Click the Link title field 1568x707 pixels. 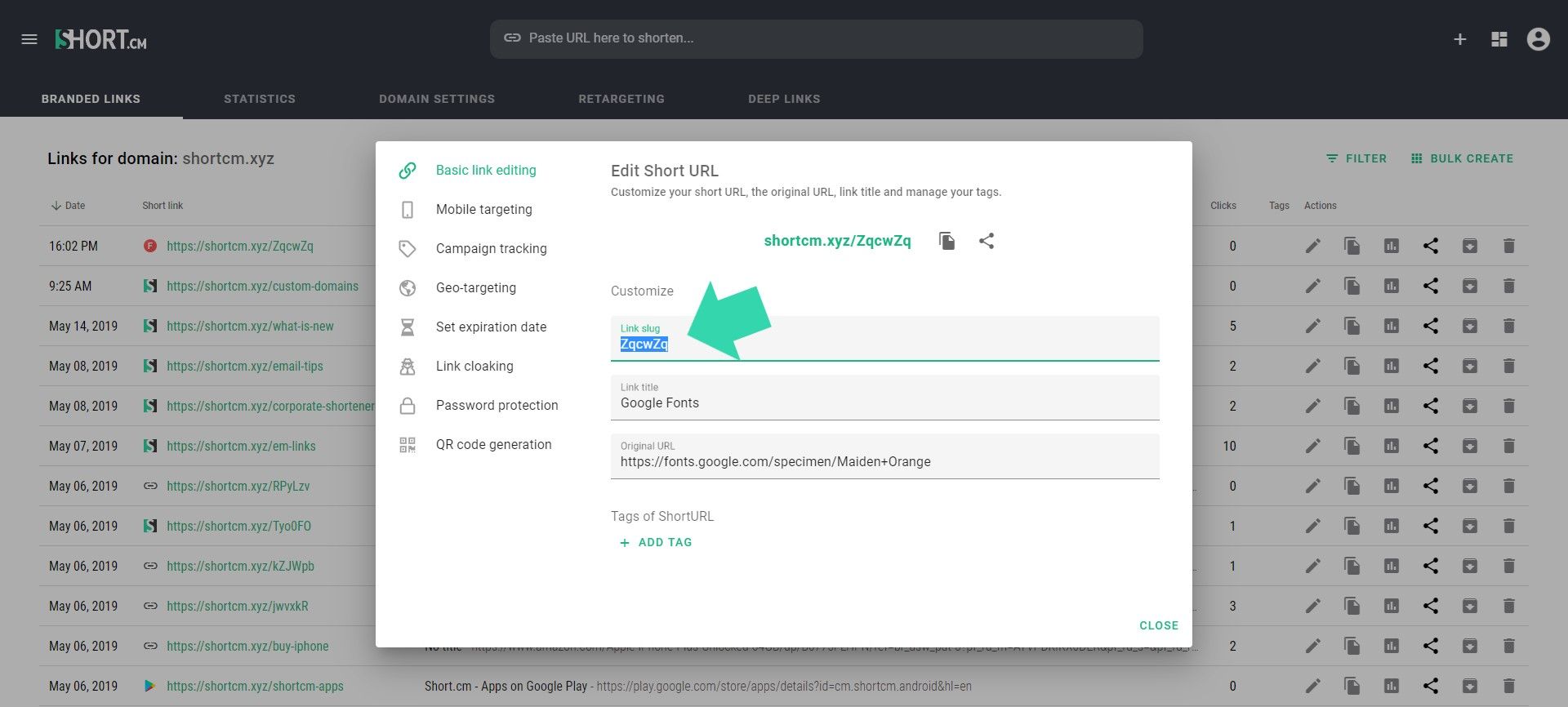884,397
